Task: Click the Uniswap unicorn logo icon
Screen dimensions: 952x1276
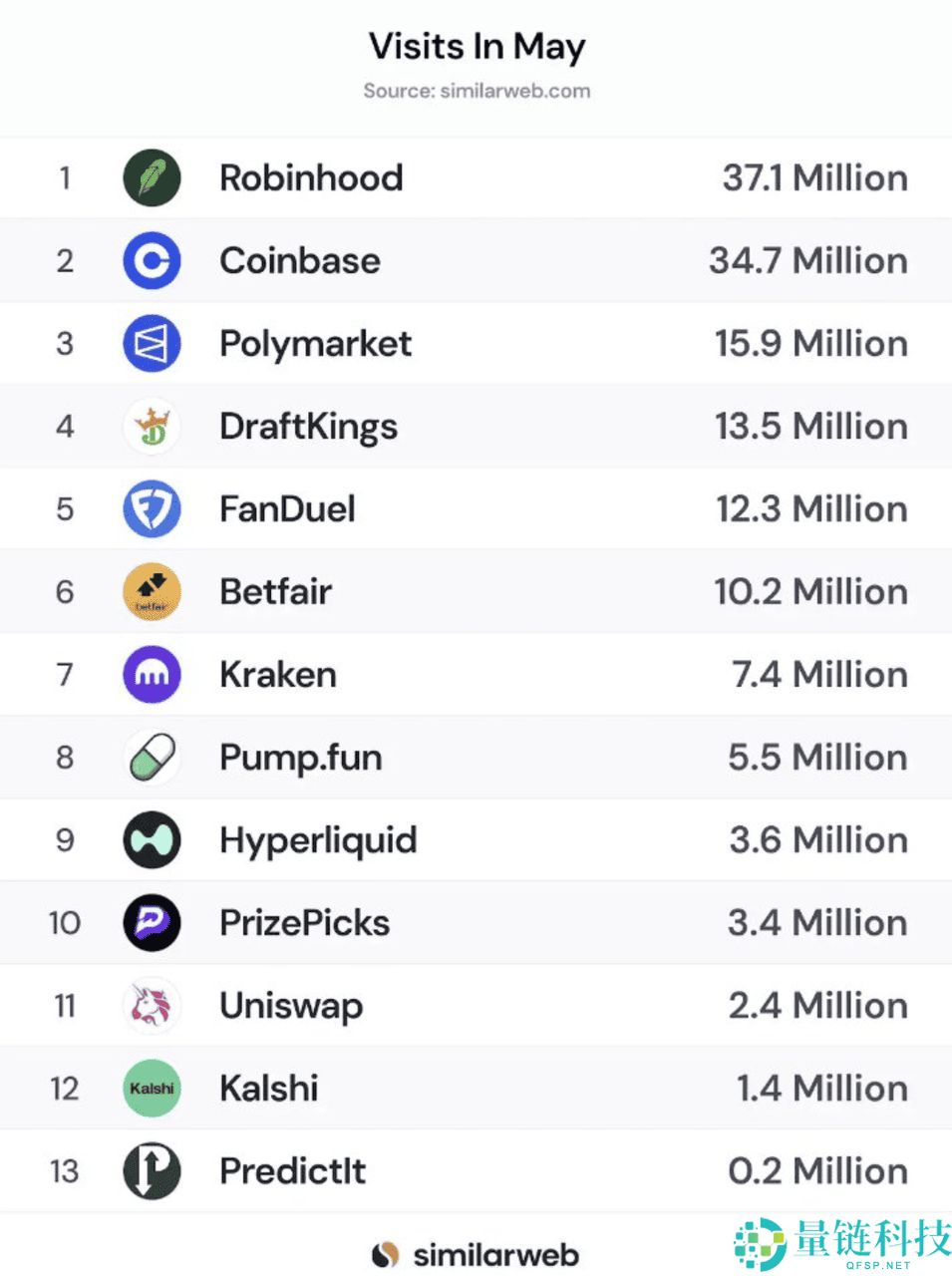Action: pyautogui.click(x=152, y=1006)
